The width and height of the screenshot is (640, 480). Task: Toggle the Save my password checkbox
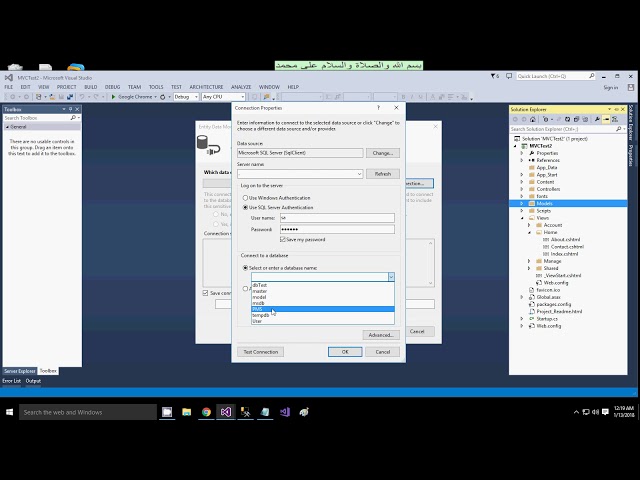[283, 240]
